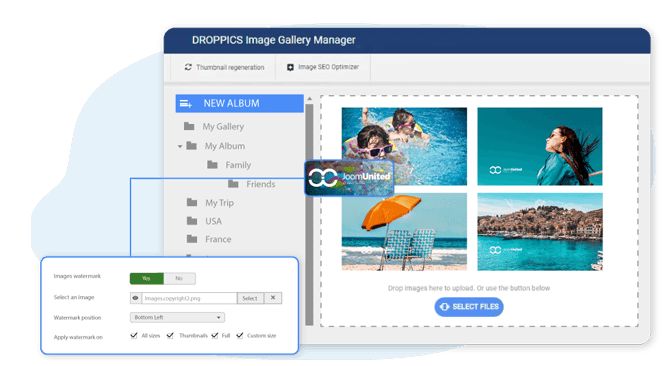Preview watermark image with eye icon
The width and height of the screenshot is (671, 366).
point(136,298)
